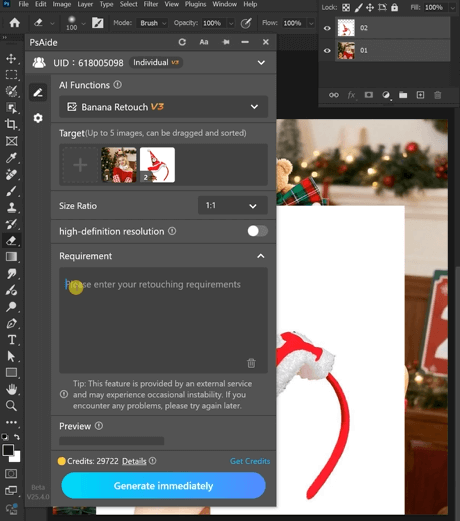This screenshot has width=460, height=521.
Task: Click the trash icon in Requirement box
Action: pos(251,363)
